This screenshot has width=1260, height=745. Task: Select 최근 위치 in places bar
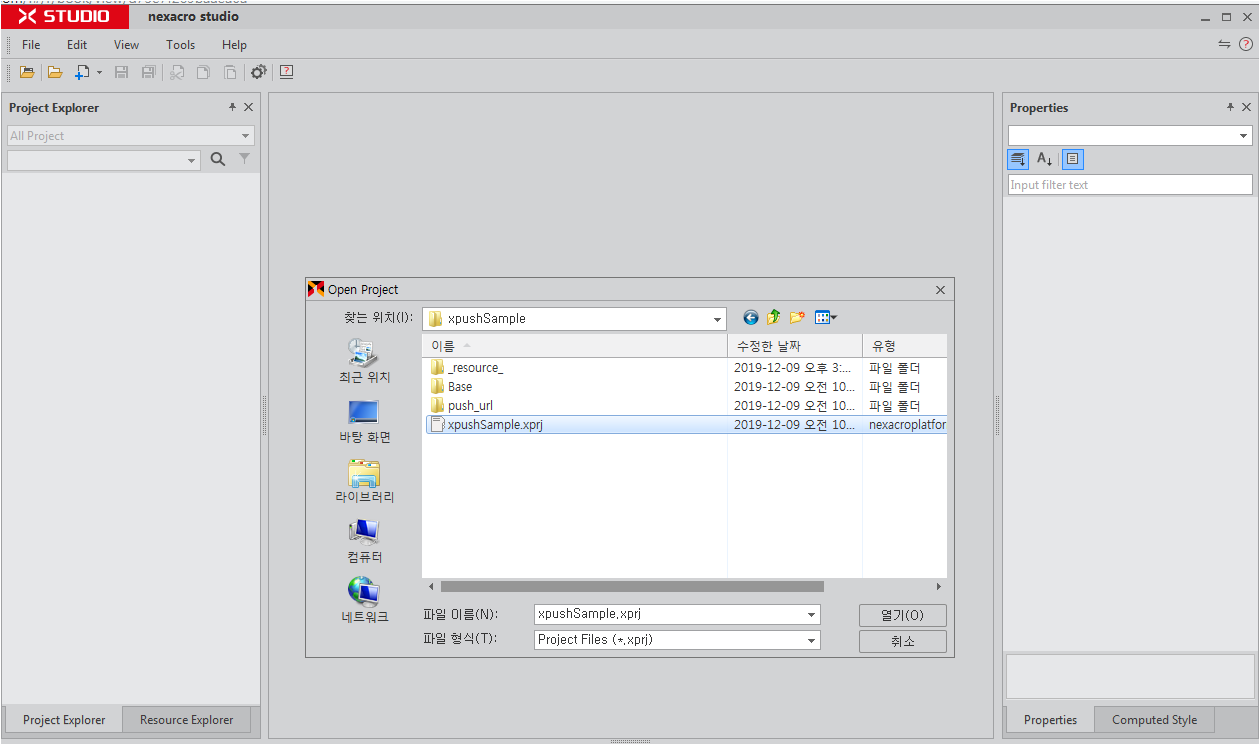coord(364,362)
